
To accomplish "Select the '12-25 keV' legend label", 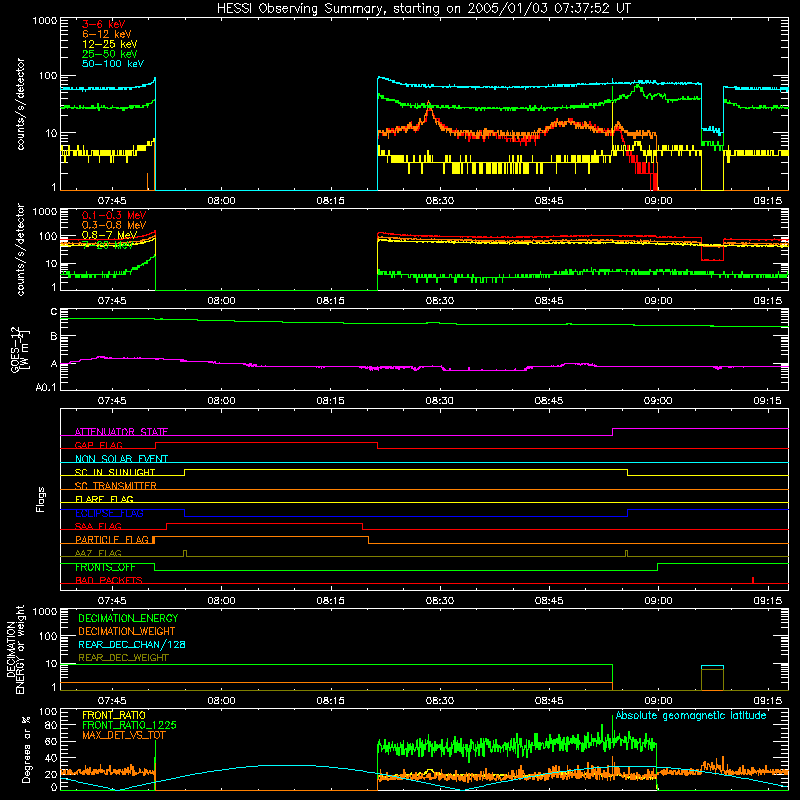I will [x=109, y=44].
